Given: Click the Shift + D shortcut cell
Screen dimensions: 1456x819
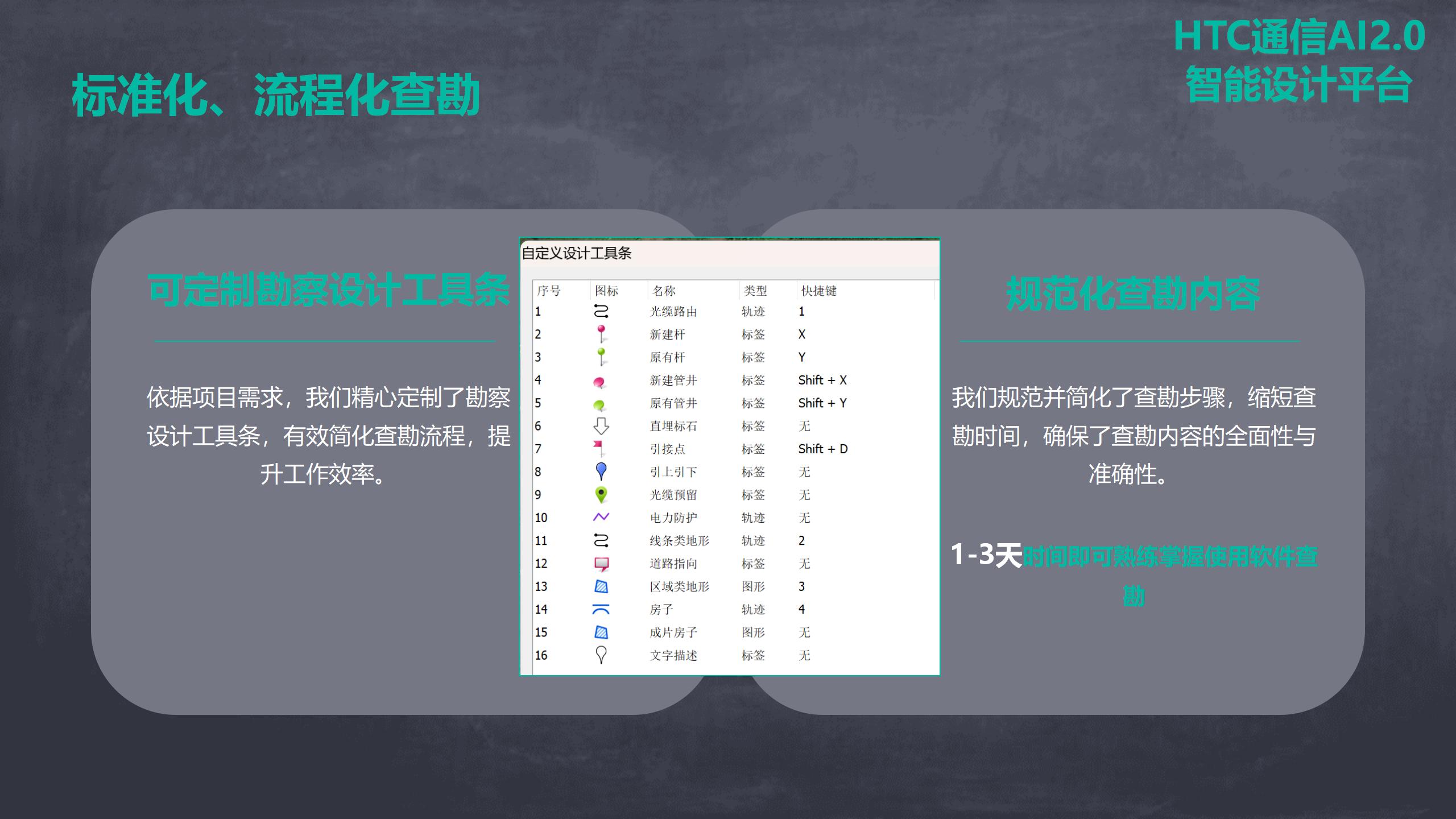Looking at the screenshot, I should coord(822,449).
